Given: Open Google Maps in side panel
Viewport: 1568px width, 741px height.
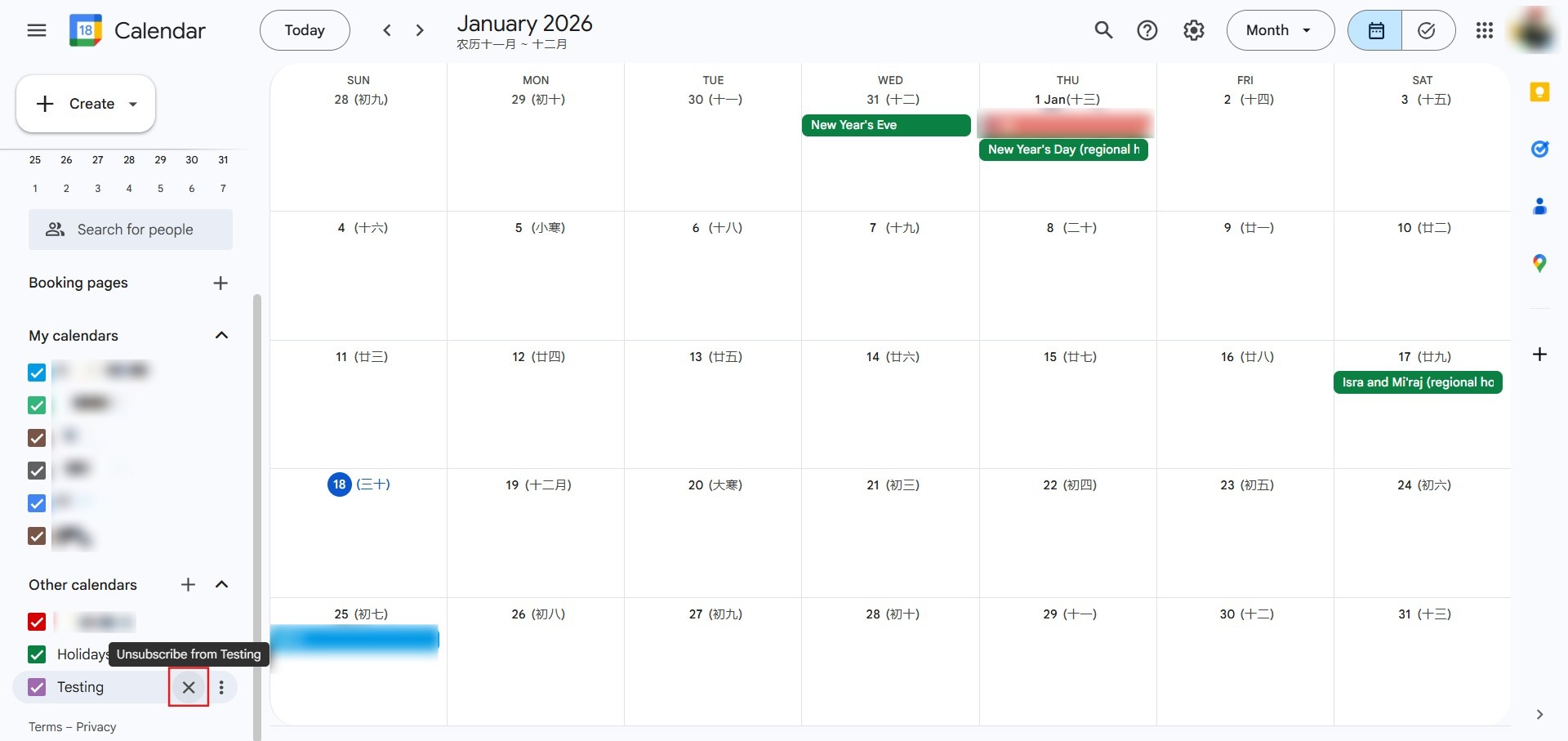Looking at the screenshot, I should (x=1539, y=263).
